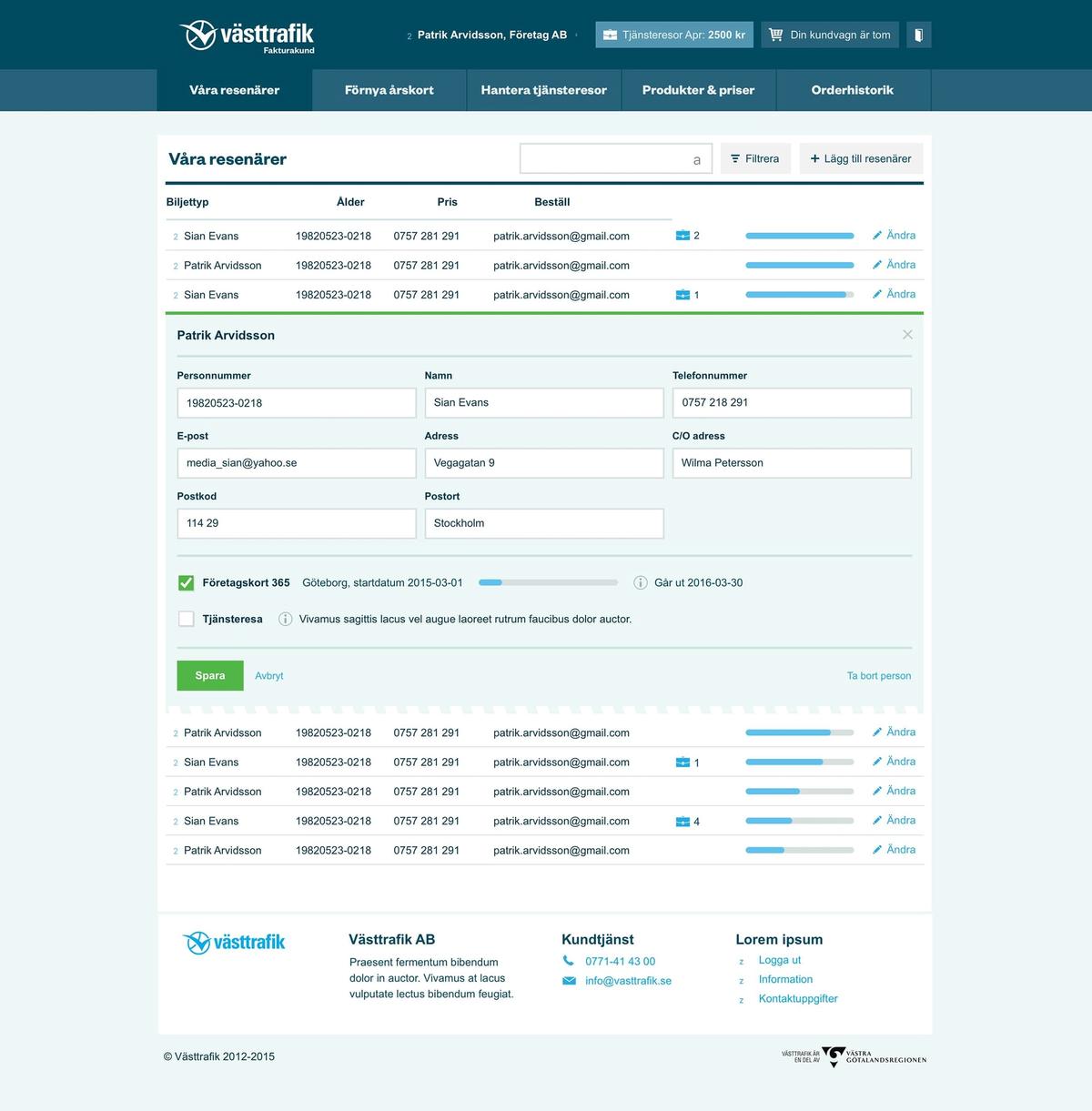This screenshot has height=1111, width=1092.
Task: Click the E-post field with media_sian@yahoo.se
Action: tap(297, 463)
